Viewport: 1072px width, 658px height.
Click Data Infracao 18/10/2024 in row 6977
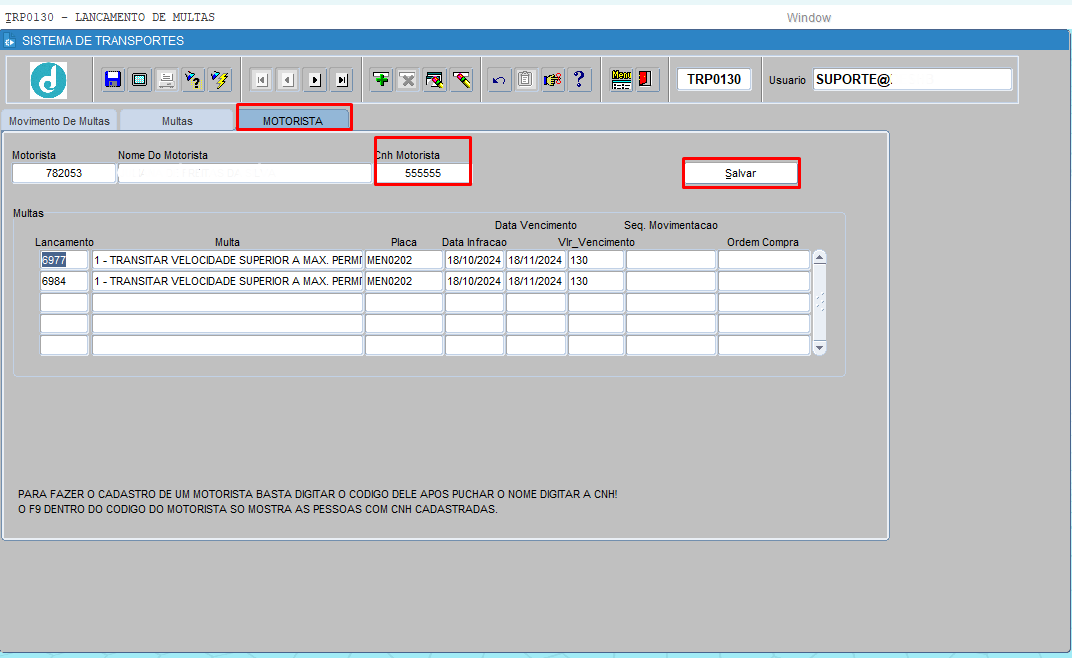click(x=474, y=260)
